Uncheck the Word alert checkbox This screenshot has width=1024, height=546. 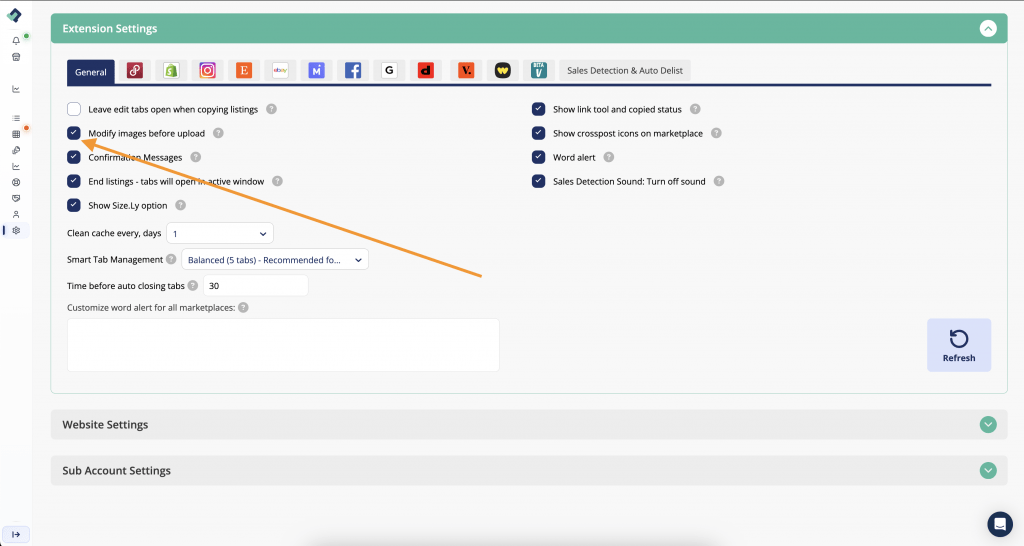(538, 157)
